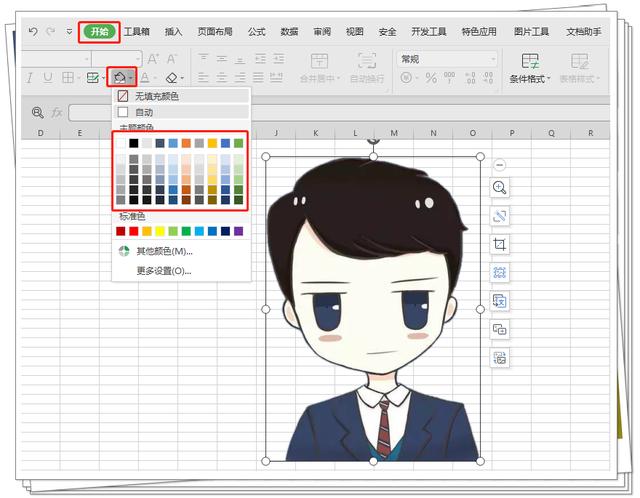Pick the yellow standard color swatch
The height and width of the screenshot is (498, 640).
[160, 231]
